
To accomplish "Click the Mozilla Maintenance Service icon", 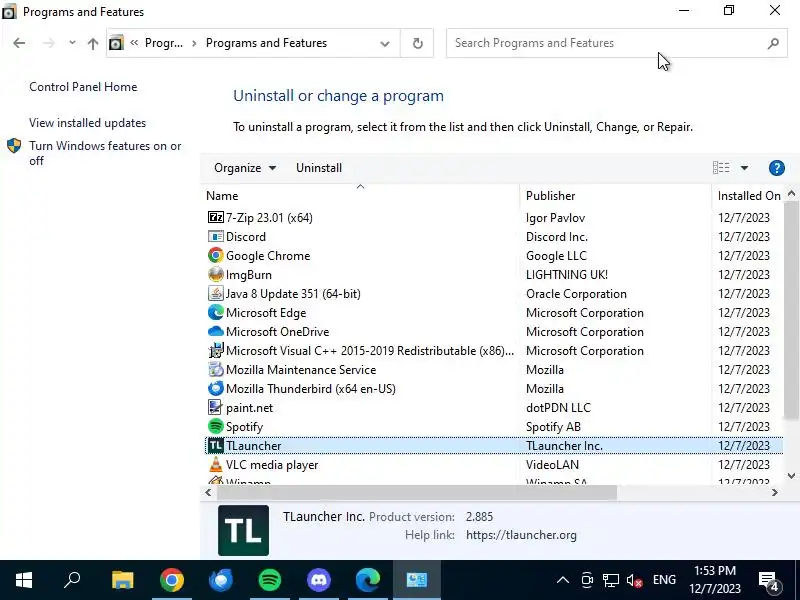I will point(215,369).
